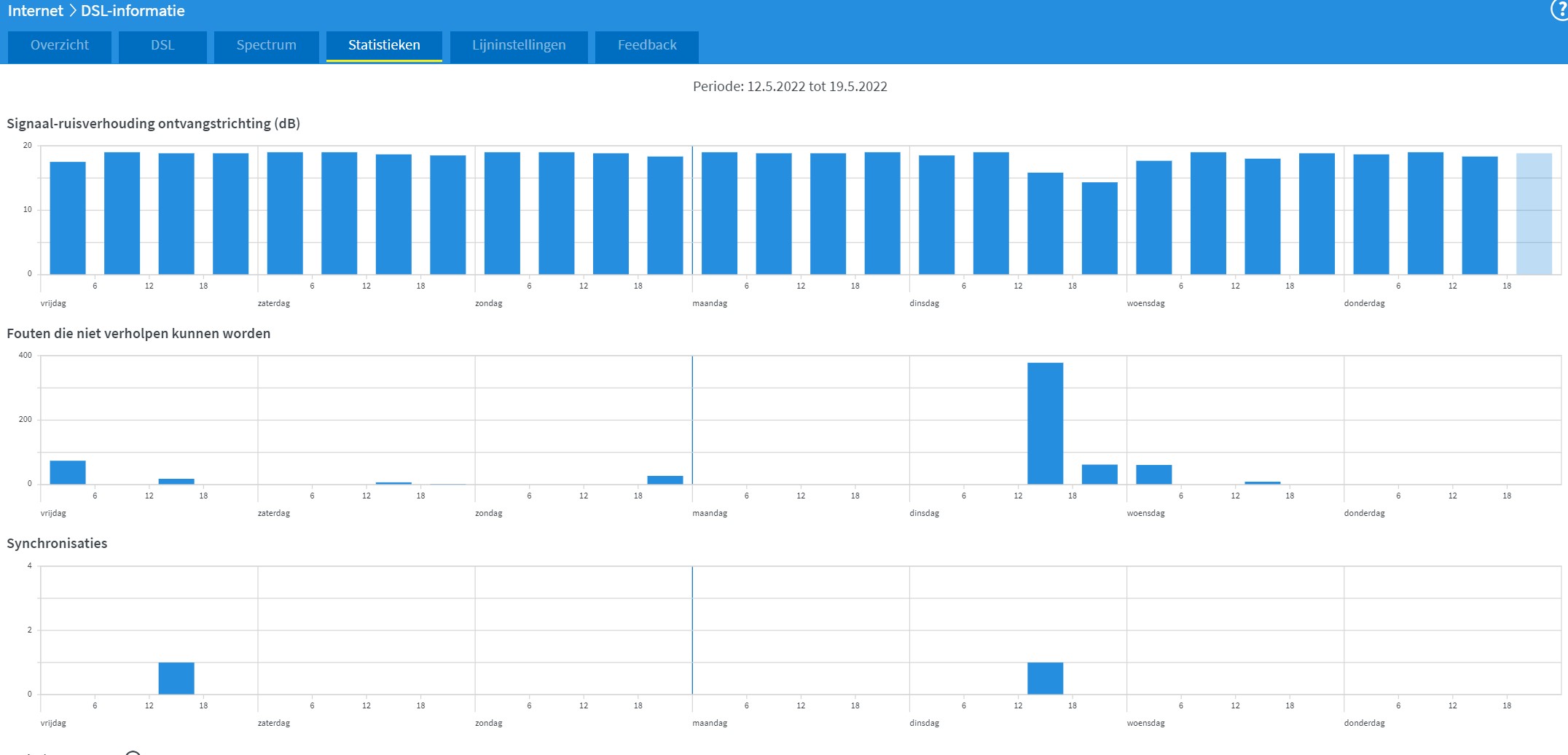Click Friday's bar in the Synchronisaties chart

176,678
